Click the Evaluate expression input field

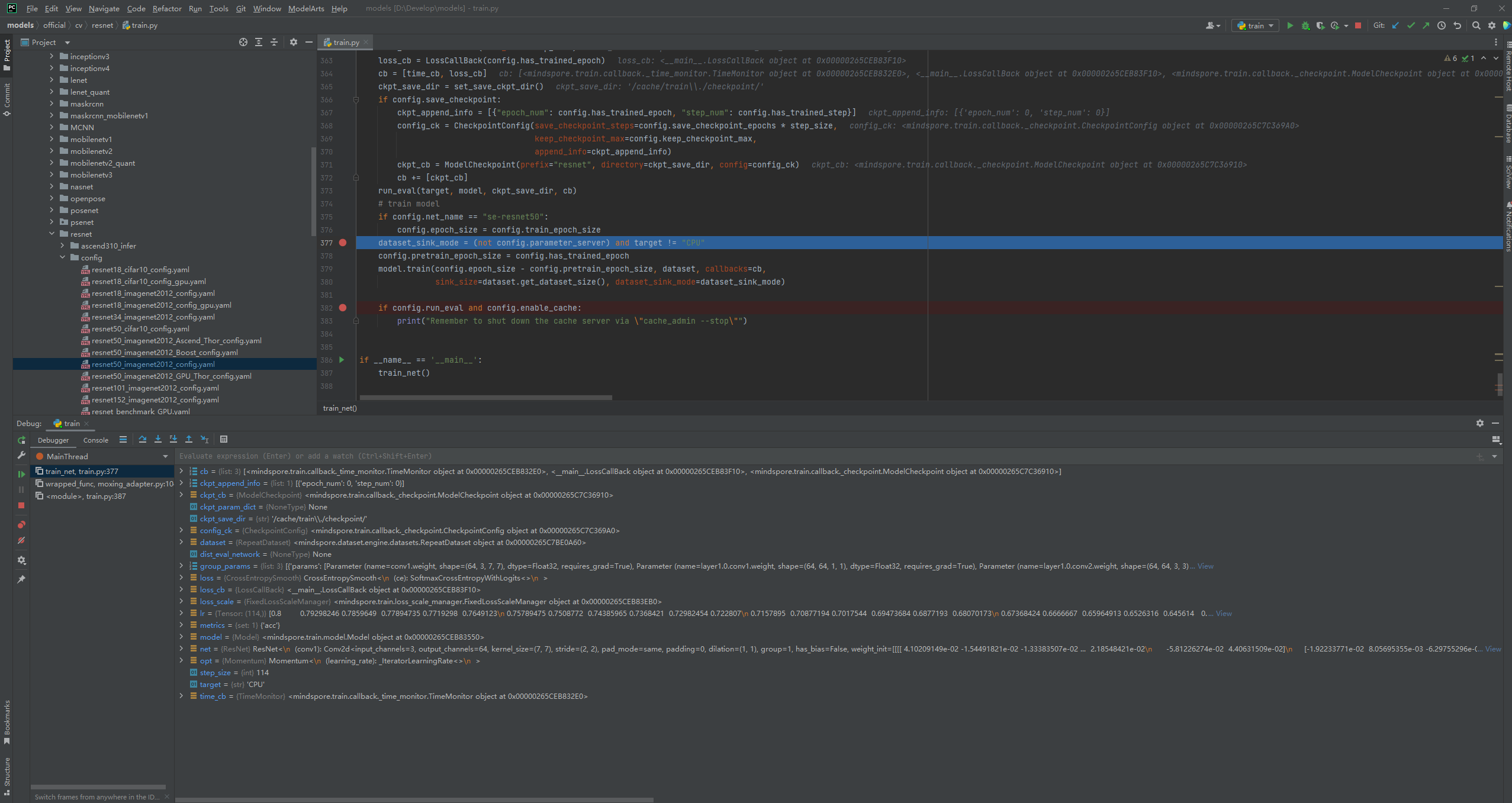click(823, 456)
